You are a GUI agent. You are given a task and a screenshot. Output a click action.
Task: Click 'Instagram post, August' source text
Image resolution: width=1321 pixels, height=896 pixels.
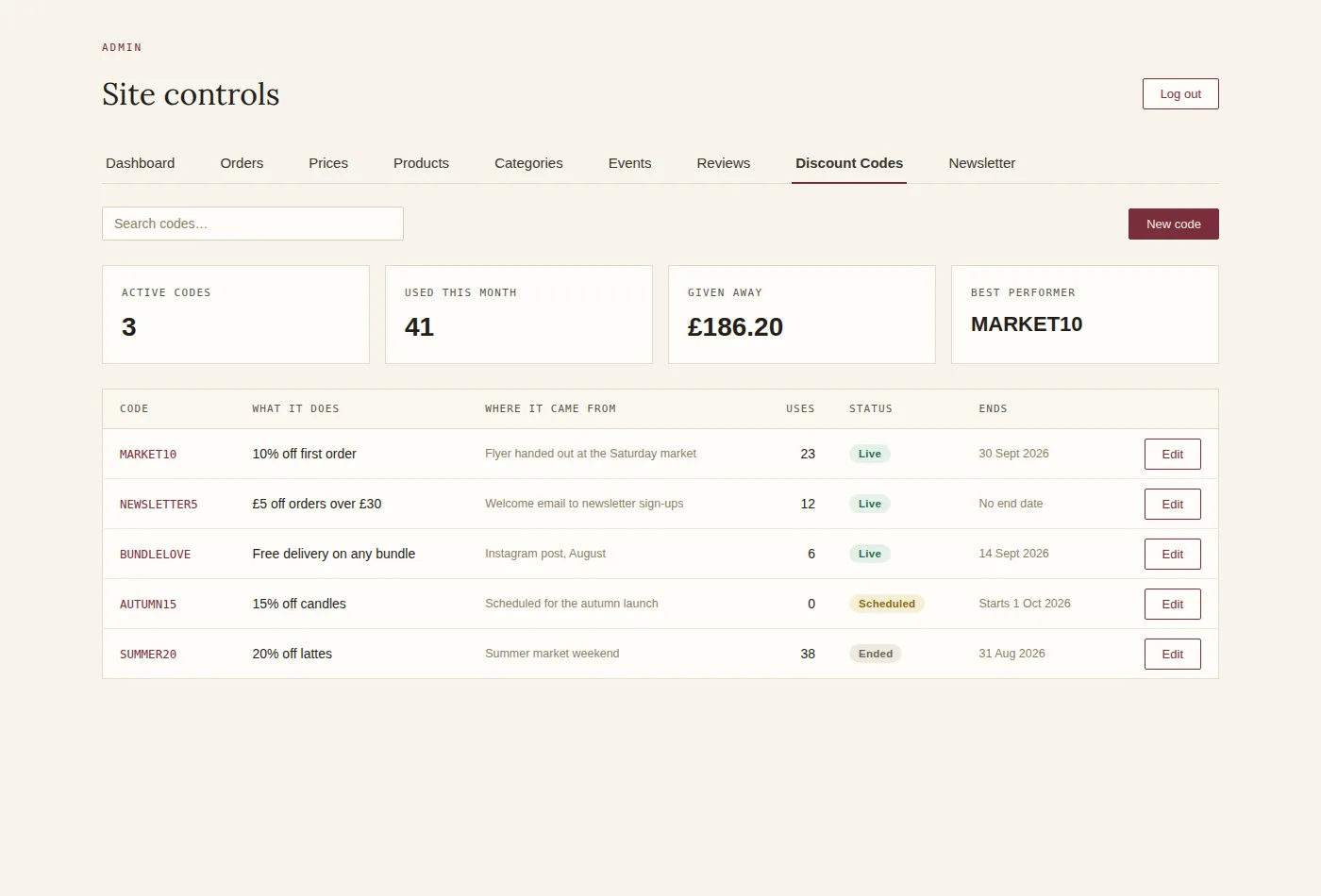pos(545,554)
